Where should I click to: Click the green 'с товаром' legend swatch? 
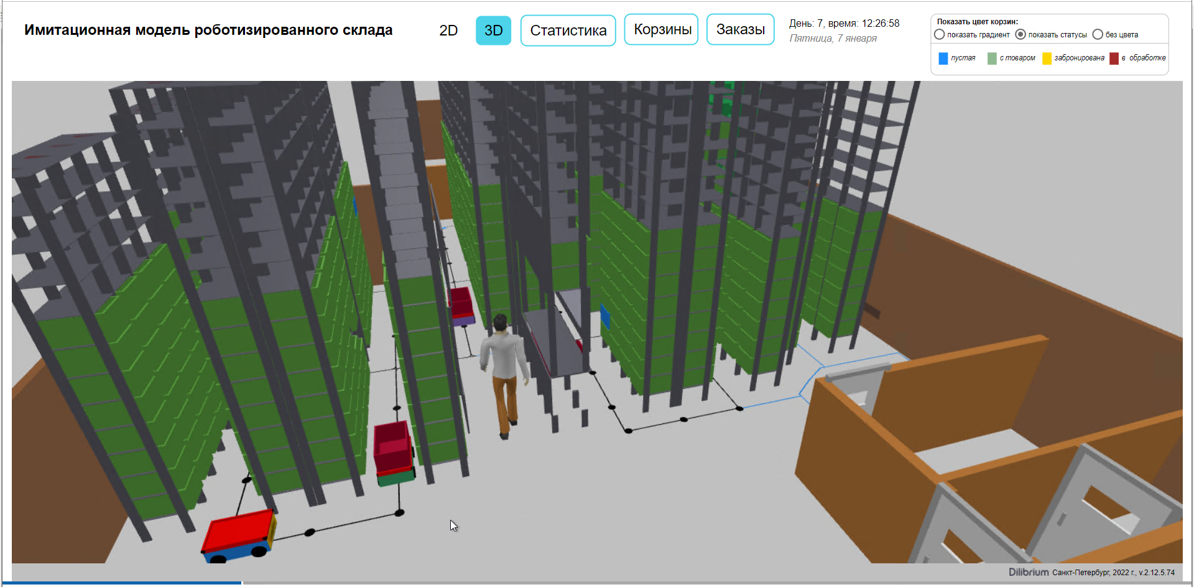tap(992, 59)
